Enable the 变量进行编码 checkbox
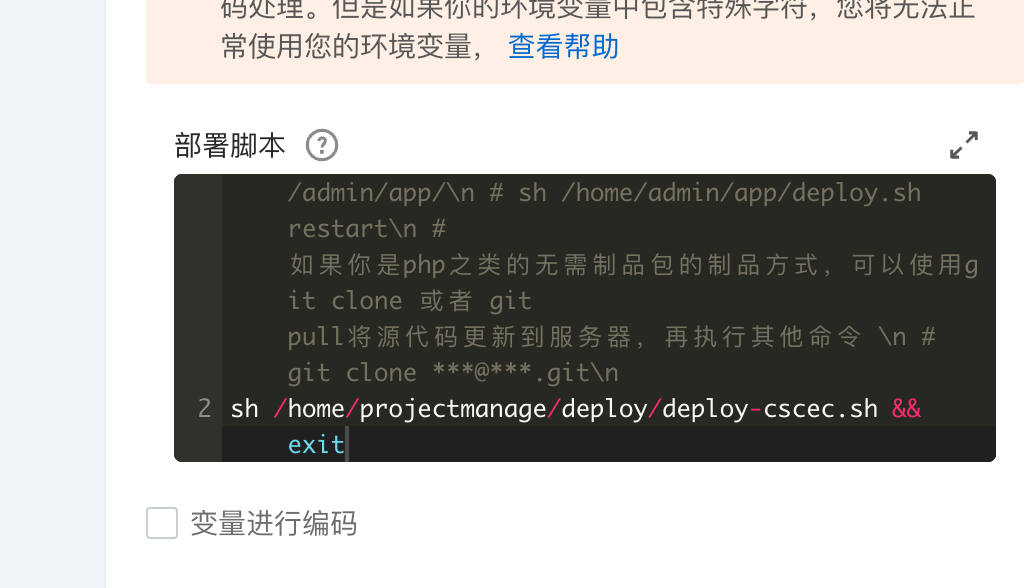 pos(162,523)
